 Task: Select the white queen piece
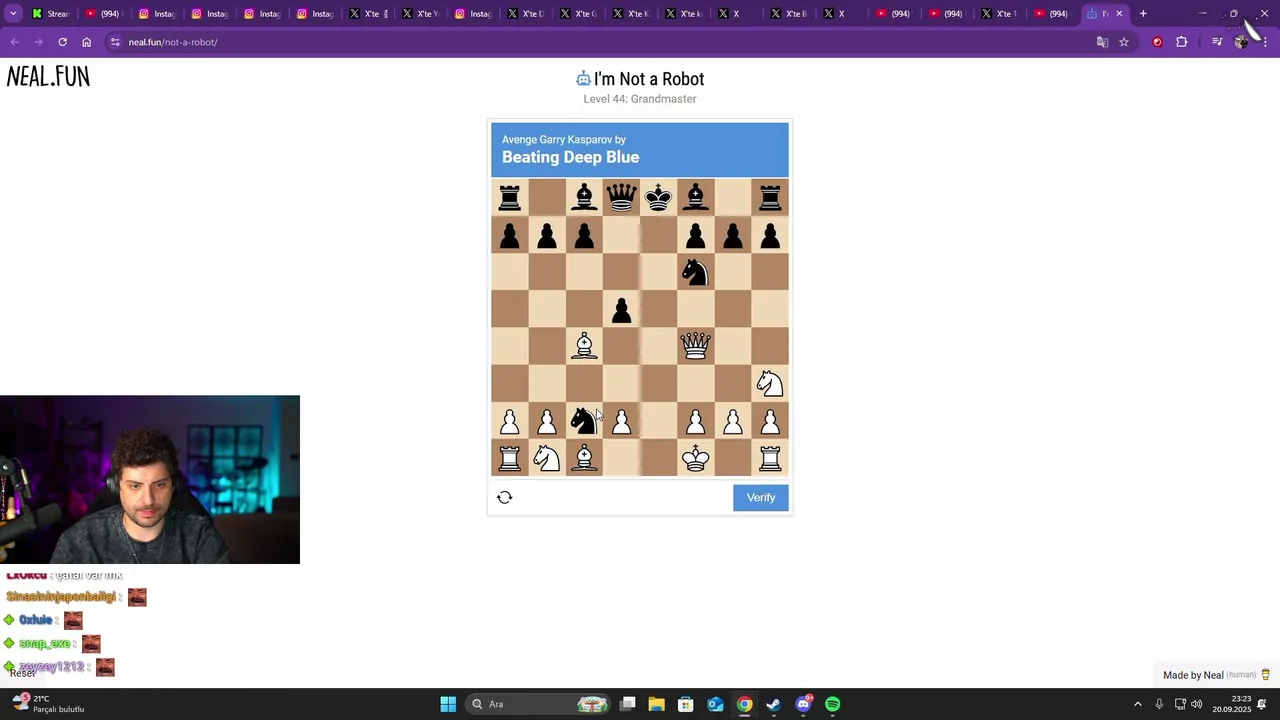click(696, 346)
